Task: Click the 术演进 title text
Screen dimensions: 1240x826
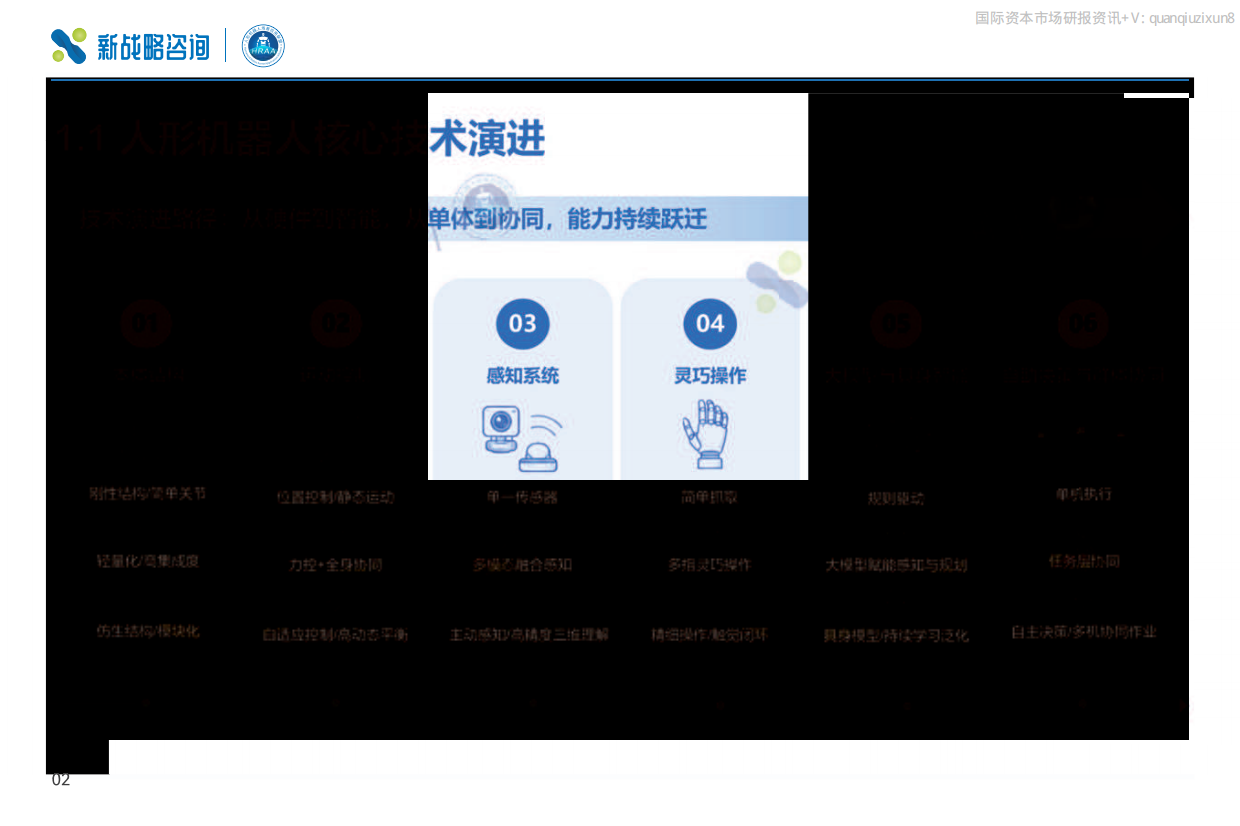Action: click(488, 138)
